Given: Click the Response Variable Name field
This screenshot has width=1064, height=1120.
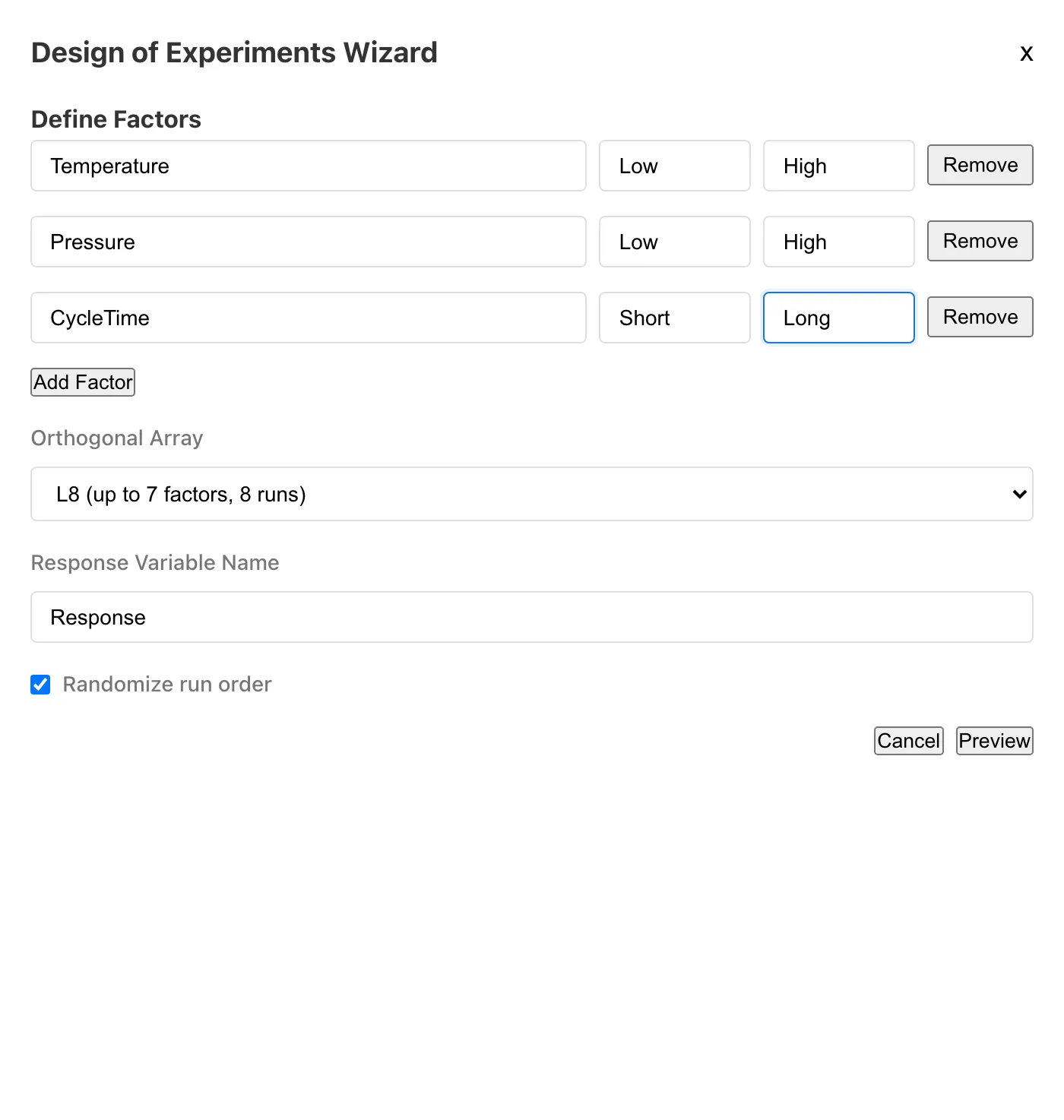Looking at the screenshot, I should click(x=531, y=617).
